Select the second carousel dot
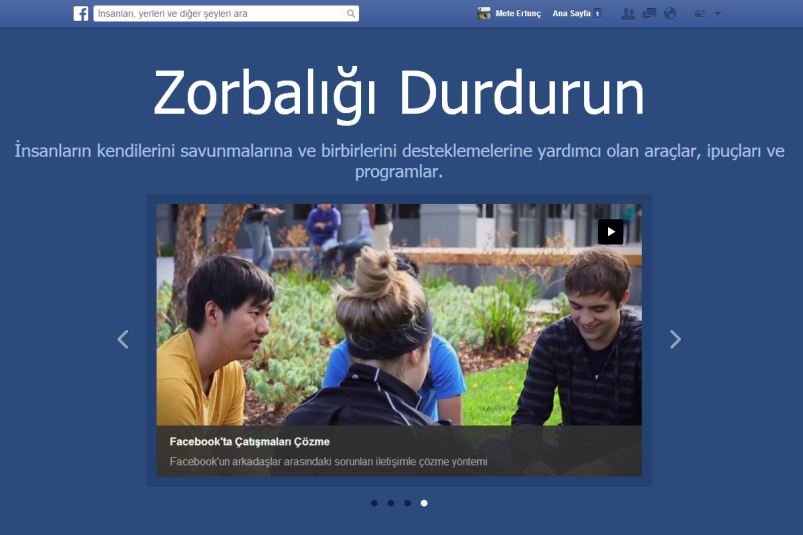803x535 pixels. point(391,503)
